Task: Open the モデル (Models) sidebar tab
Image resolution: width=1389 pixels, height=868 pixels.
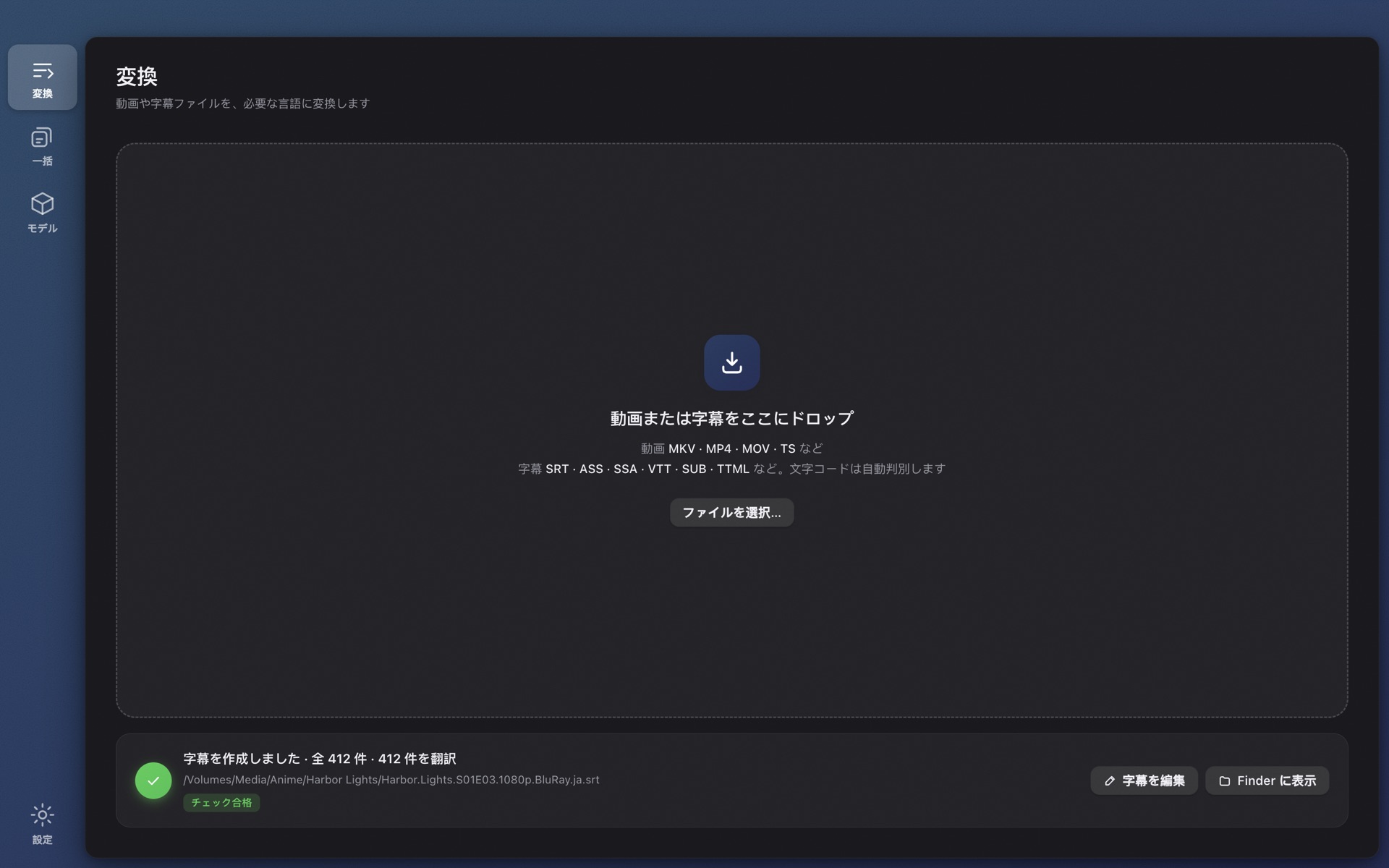Action: [x=42, y=213]
